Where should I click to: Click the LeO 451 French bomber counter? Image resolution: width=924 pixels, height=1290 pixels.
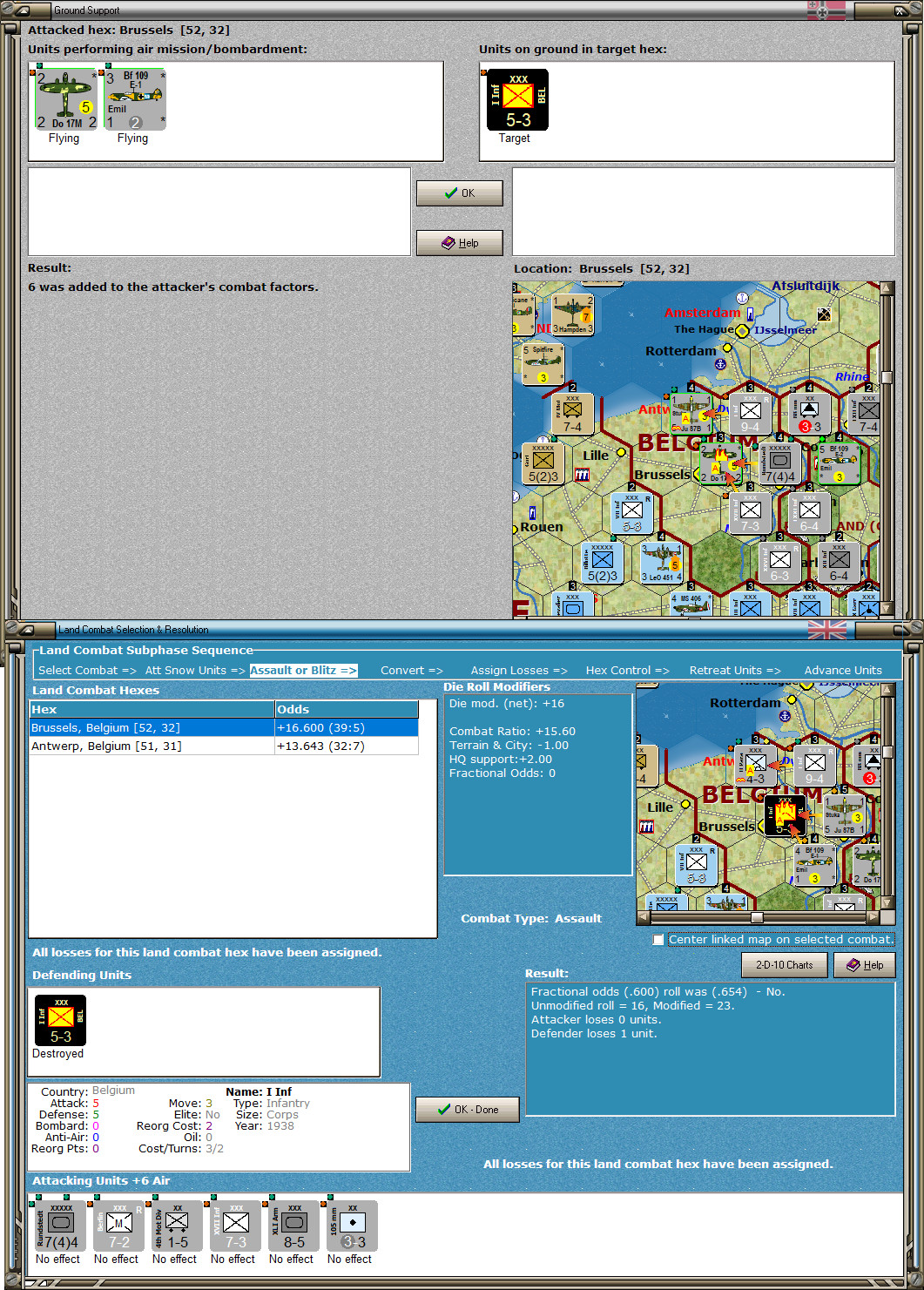pos(661,563)
